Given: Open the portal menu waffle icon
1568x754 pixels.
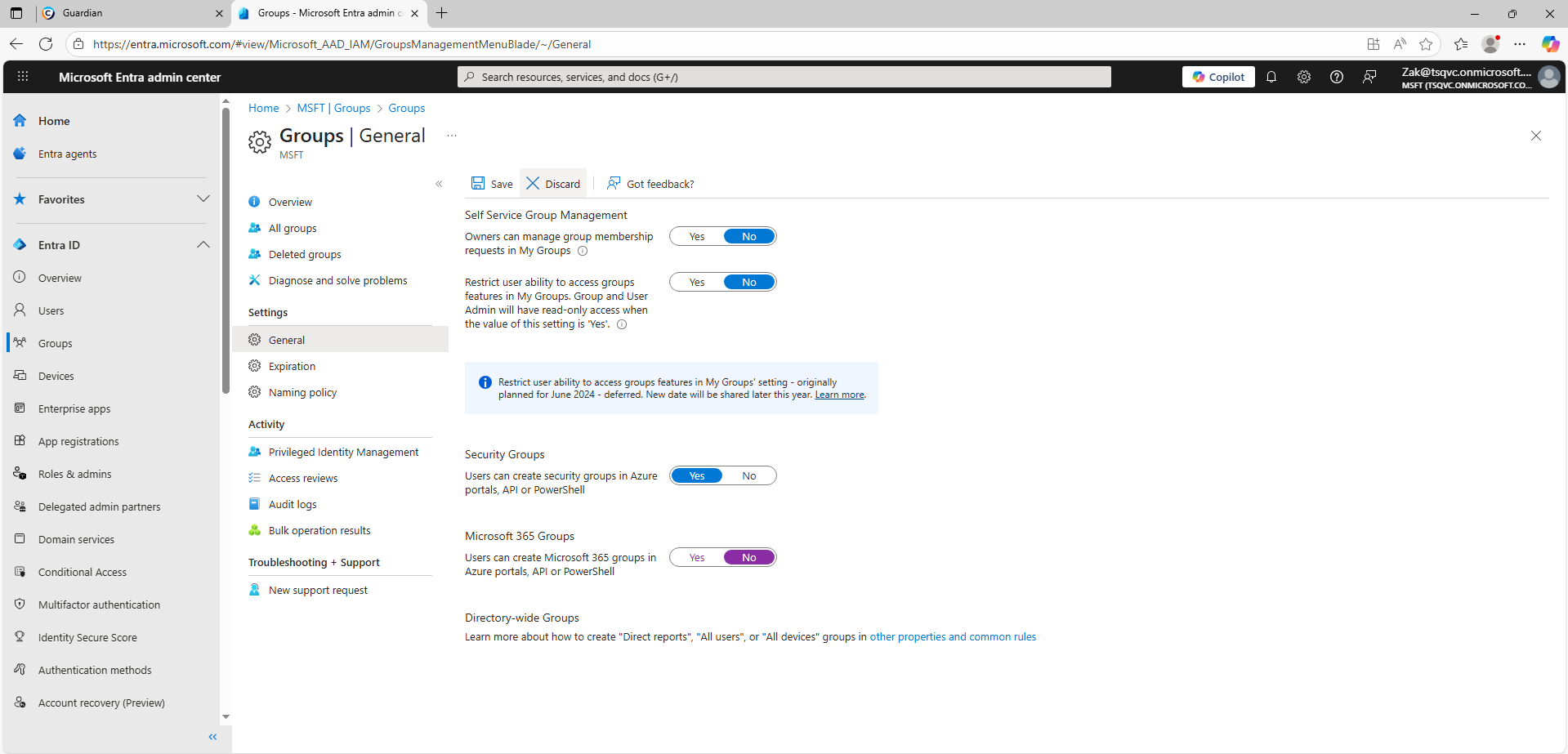Looking at the screenshot, I should click(x=23, y=77).
